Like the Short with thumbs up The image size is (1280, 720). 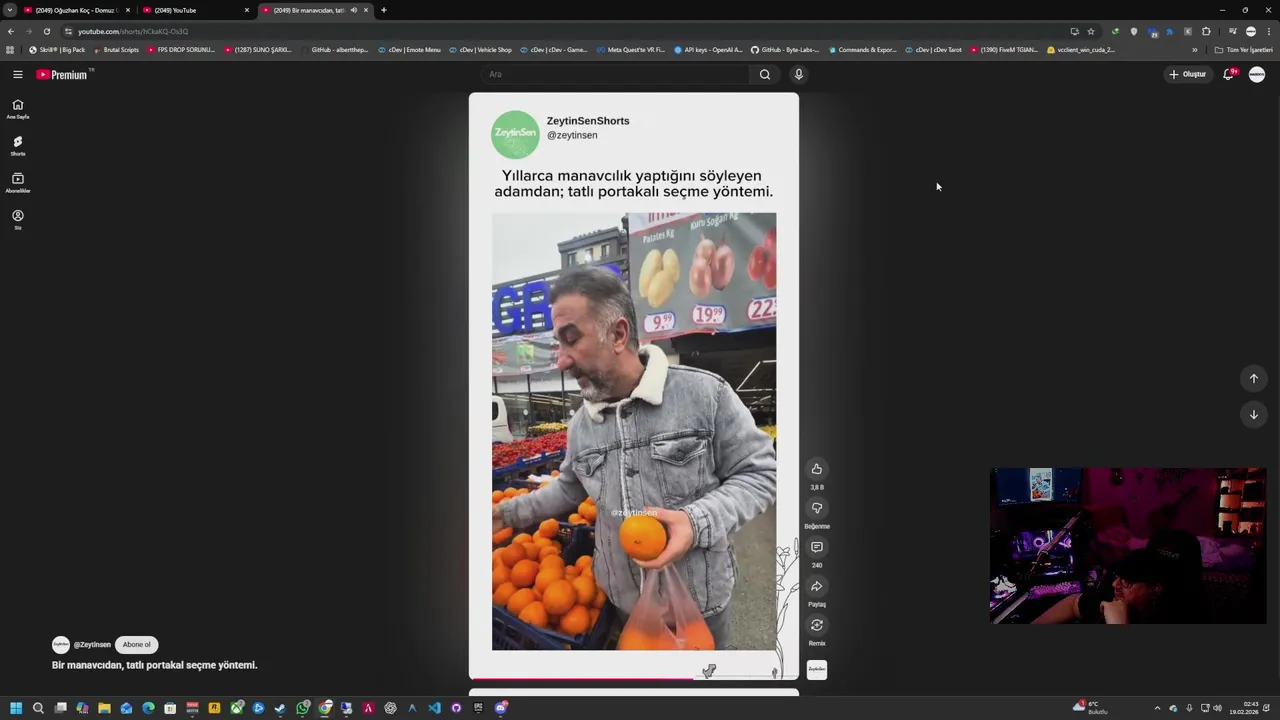point(817,469)
